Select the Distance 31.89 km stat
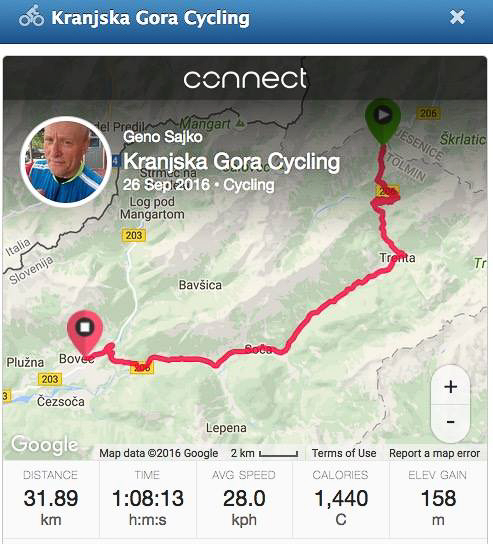493x544 pixels. coord(51,499)
